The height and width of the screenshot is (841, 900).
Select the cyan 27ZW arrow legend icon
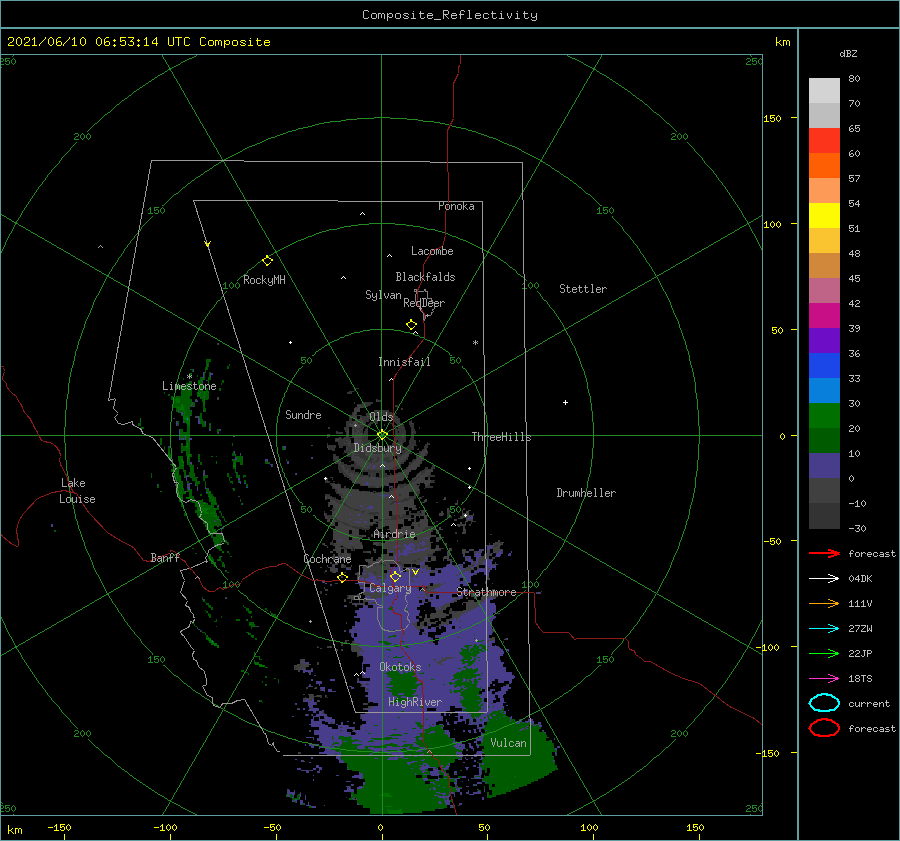(824, 628)
